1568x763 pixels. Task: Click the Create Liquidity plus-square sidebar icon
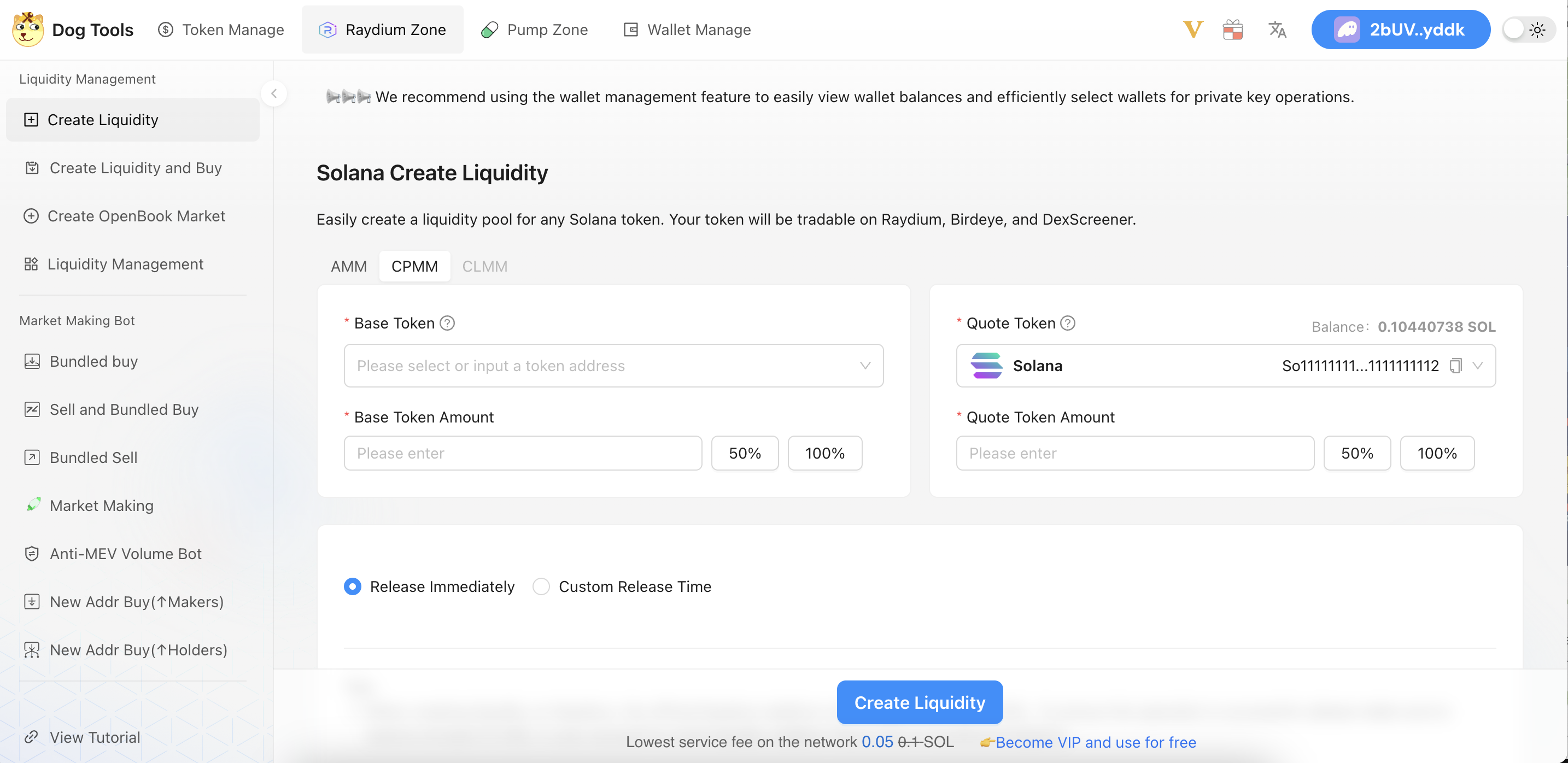pos(31,120)
